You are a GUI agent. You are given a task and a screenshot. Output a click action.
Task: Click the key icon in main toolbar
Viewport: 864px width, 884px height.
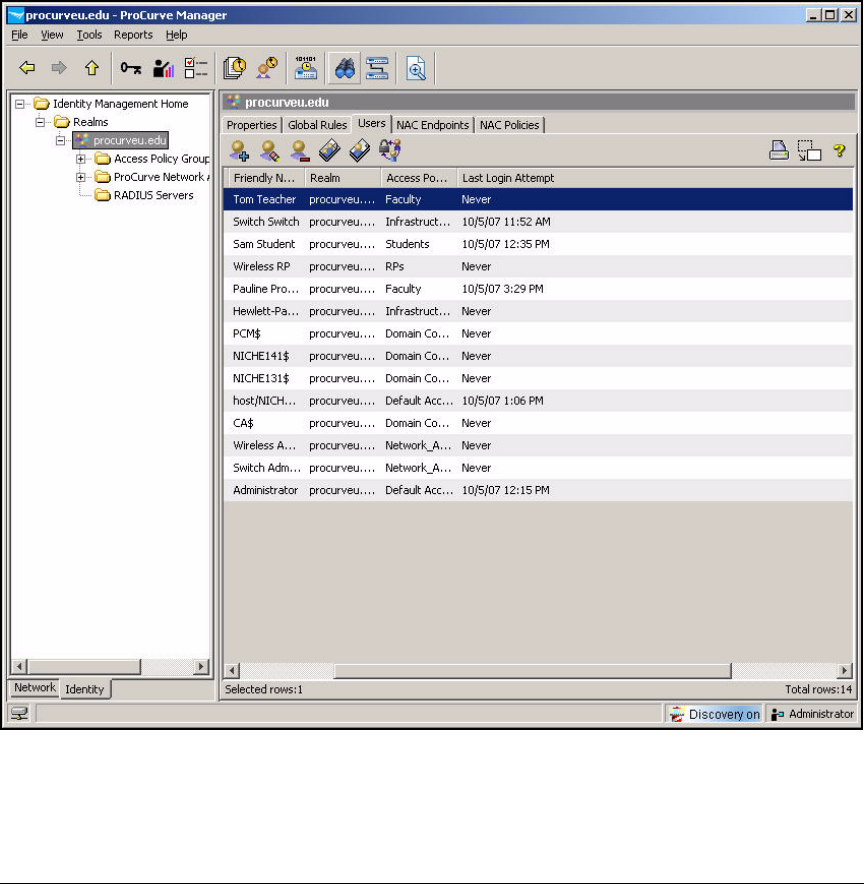point(131,68)
